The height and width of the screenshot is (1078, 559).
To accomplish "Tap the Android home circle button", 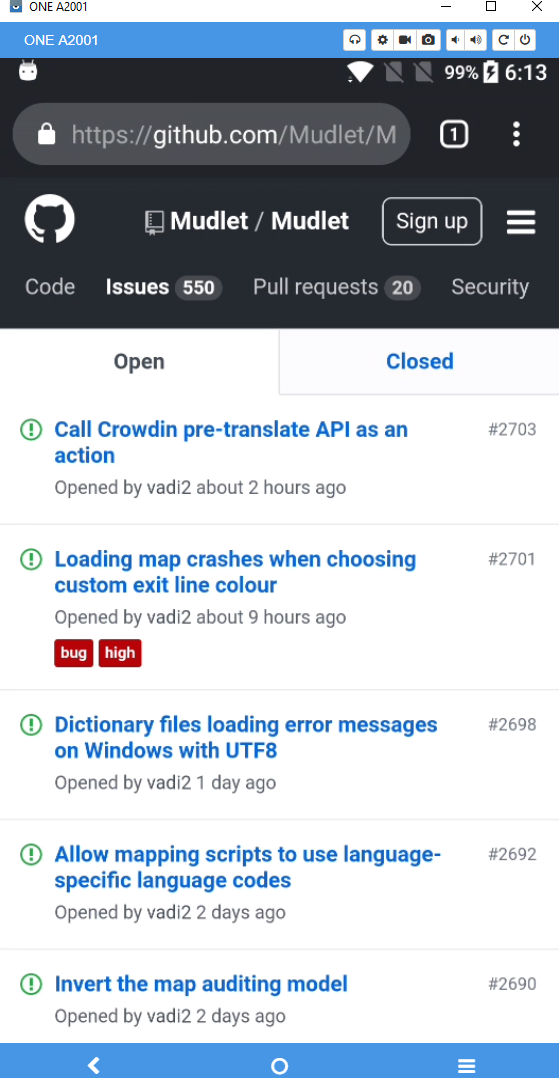I will 279,1066.
